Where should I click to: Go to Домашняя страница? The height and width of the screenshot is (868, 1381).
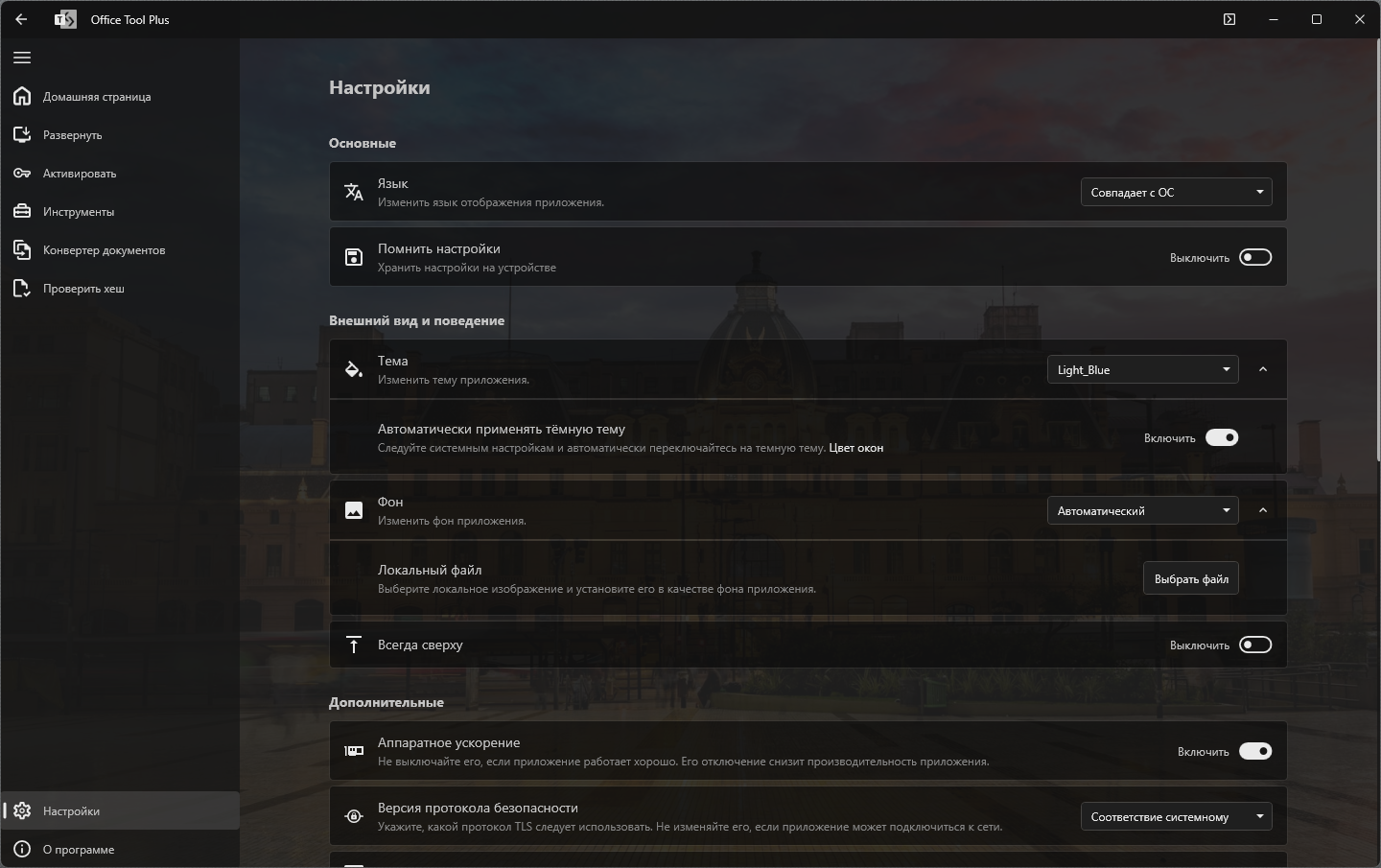(x=120, y=96)
